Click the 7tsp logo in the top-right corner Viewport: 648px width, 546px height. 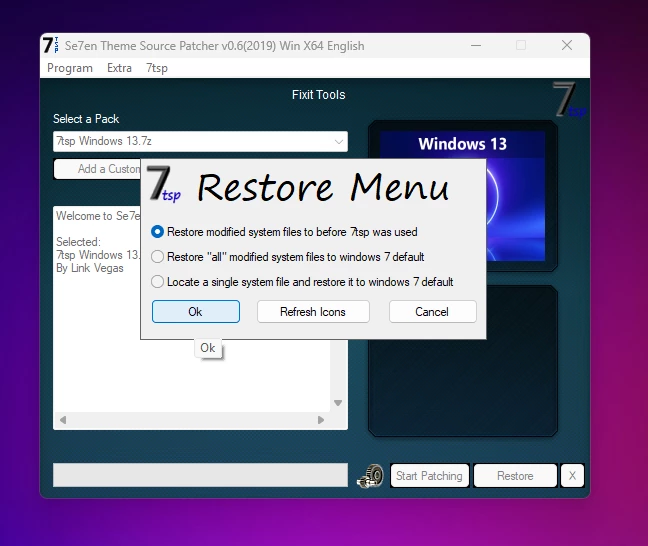pos(566,101)
